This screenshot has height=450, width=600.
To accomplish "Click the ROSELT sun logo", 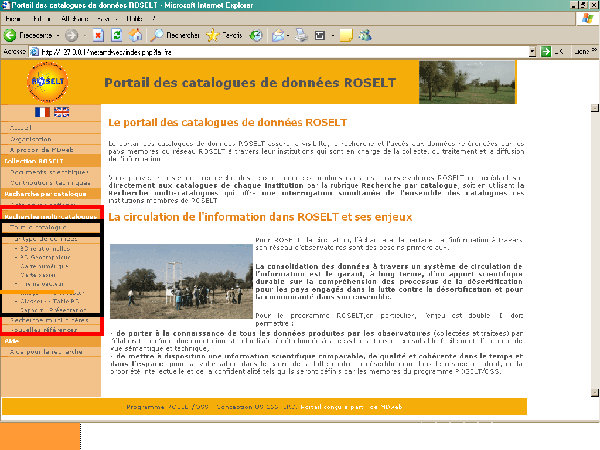I will (x=47, y=82).
